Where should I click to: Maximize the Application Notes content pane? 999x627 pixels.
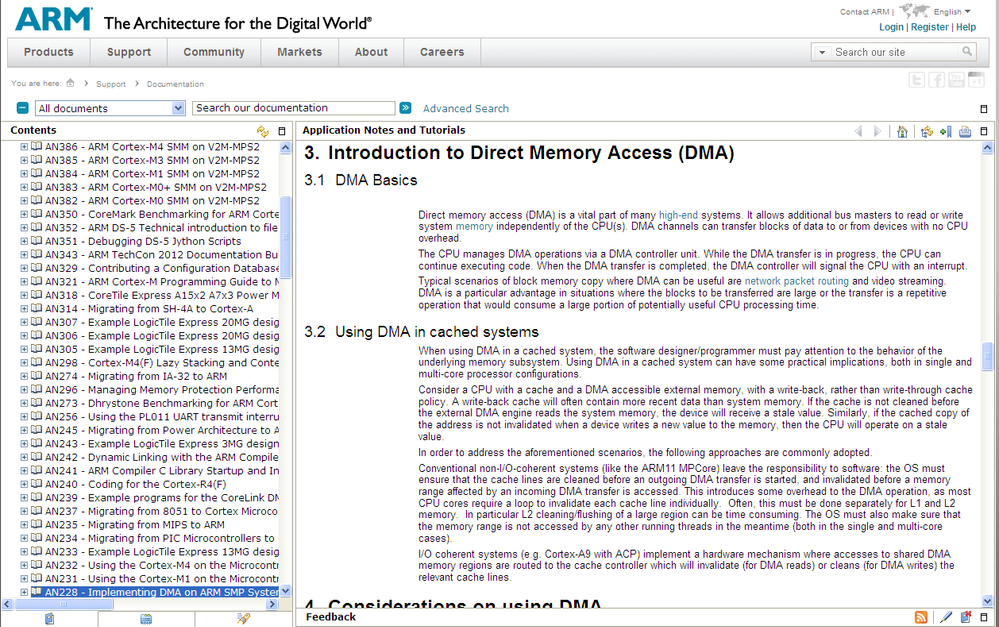(984, 131)
